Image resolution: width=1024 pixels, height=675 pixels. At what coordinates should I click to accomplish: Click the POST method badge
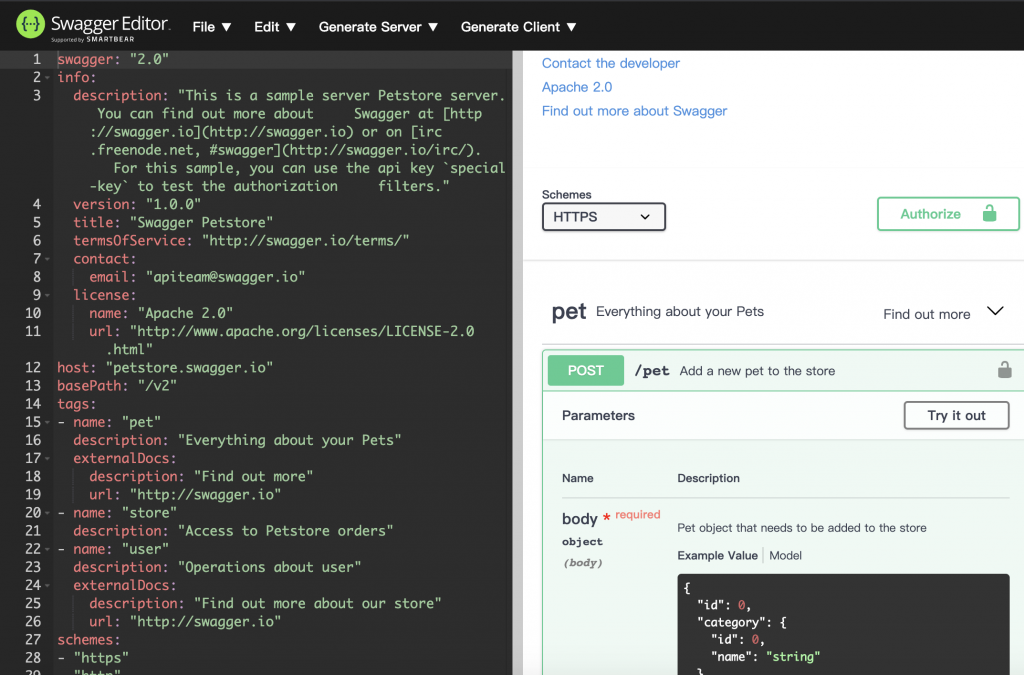pyautogui.click(x=585, y=370)
